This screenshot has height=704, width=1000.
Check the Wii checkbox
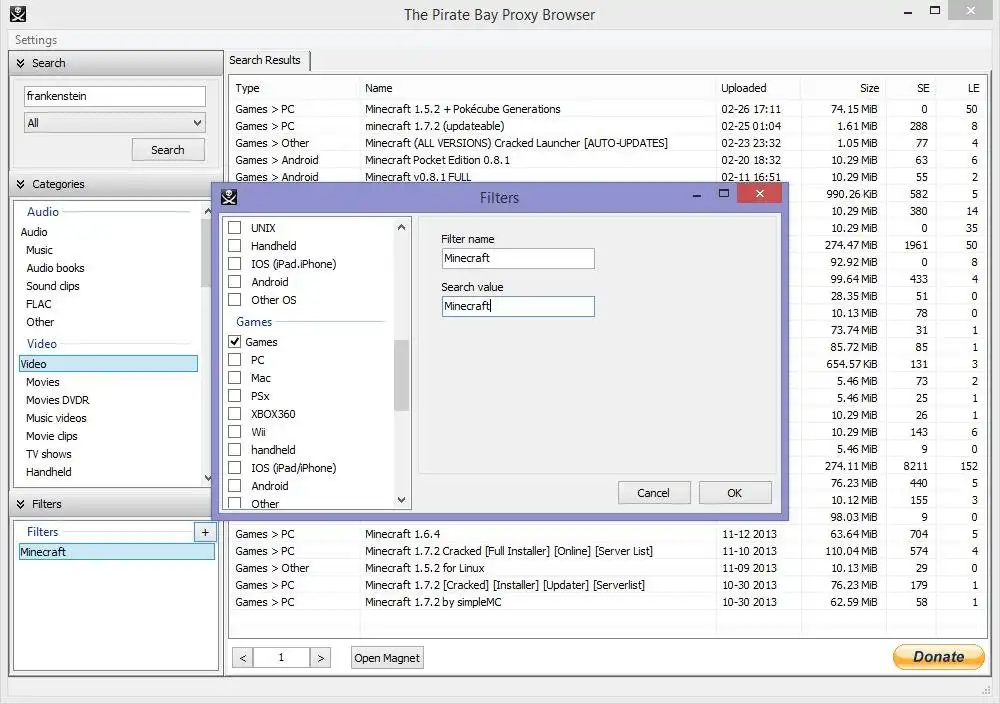coord(235,432)
